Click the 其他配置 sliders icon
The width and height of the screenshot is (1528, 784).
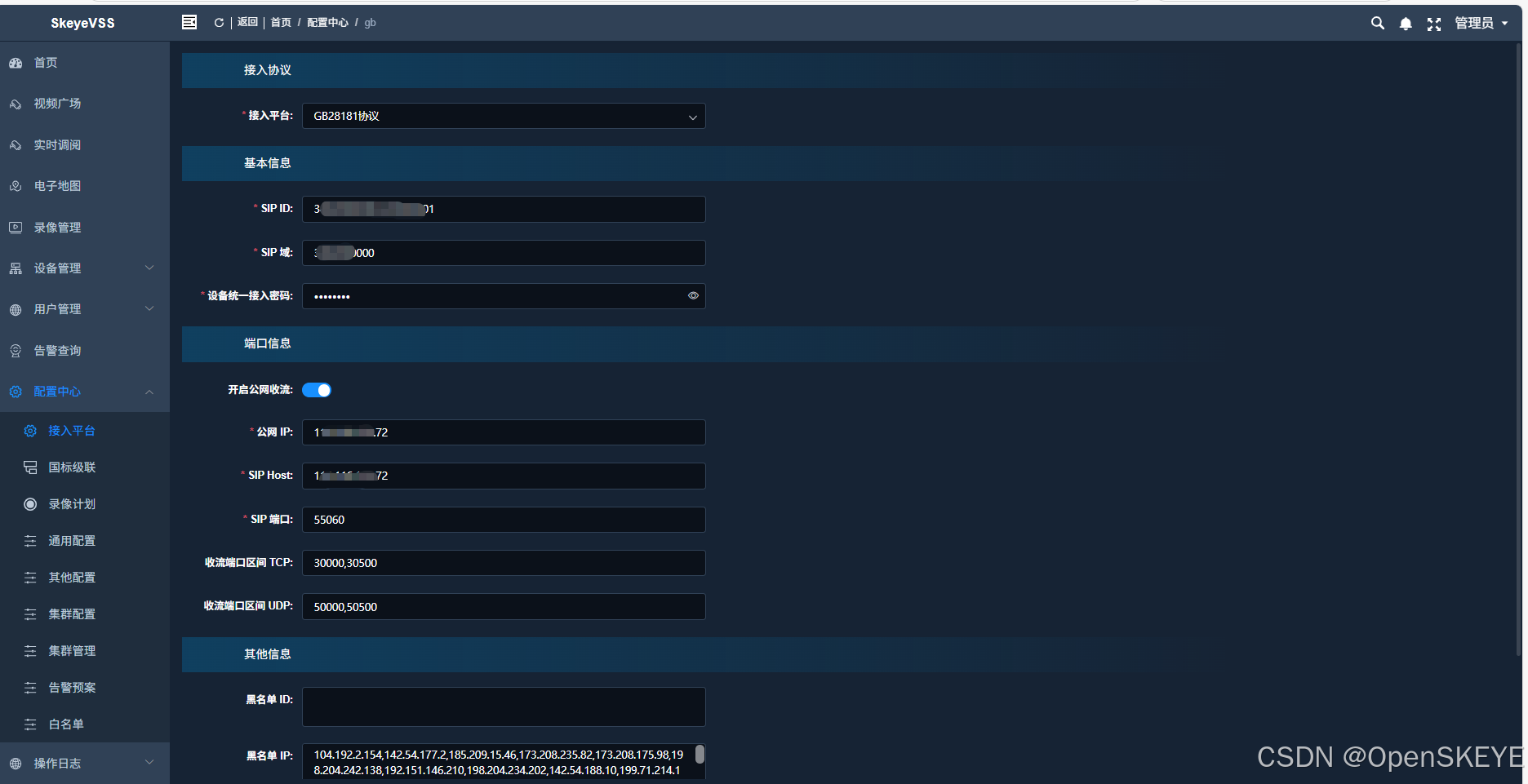pos(30,578)
